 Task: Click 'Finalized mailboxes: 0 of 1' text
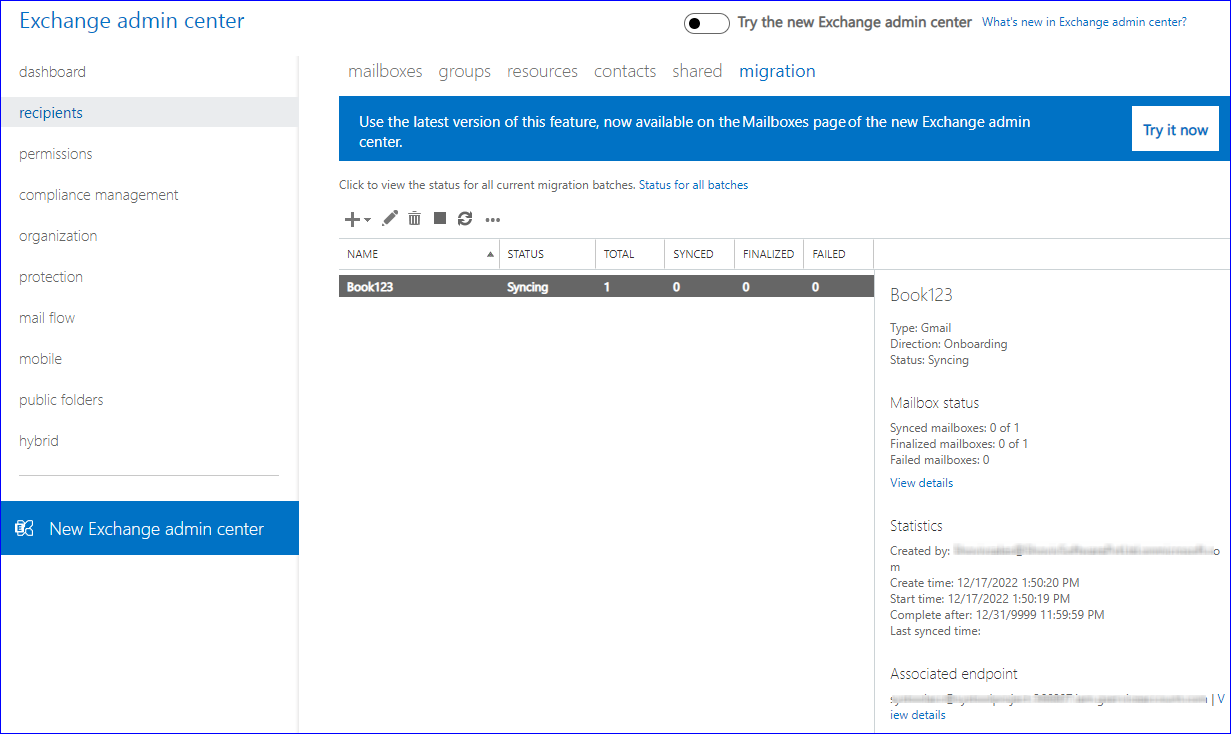pos(959,444)
